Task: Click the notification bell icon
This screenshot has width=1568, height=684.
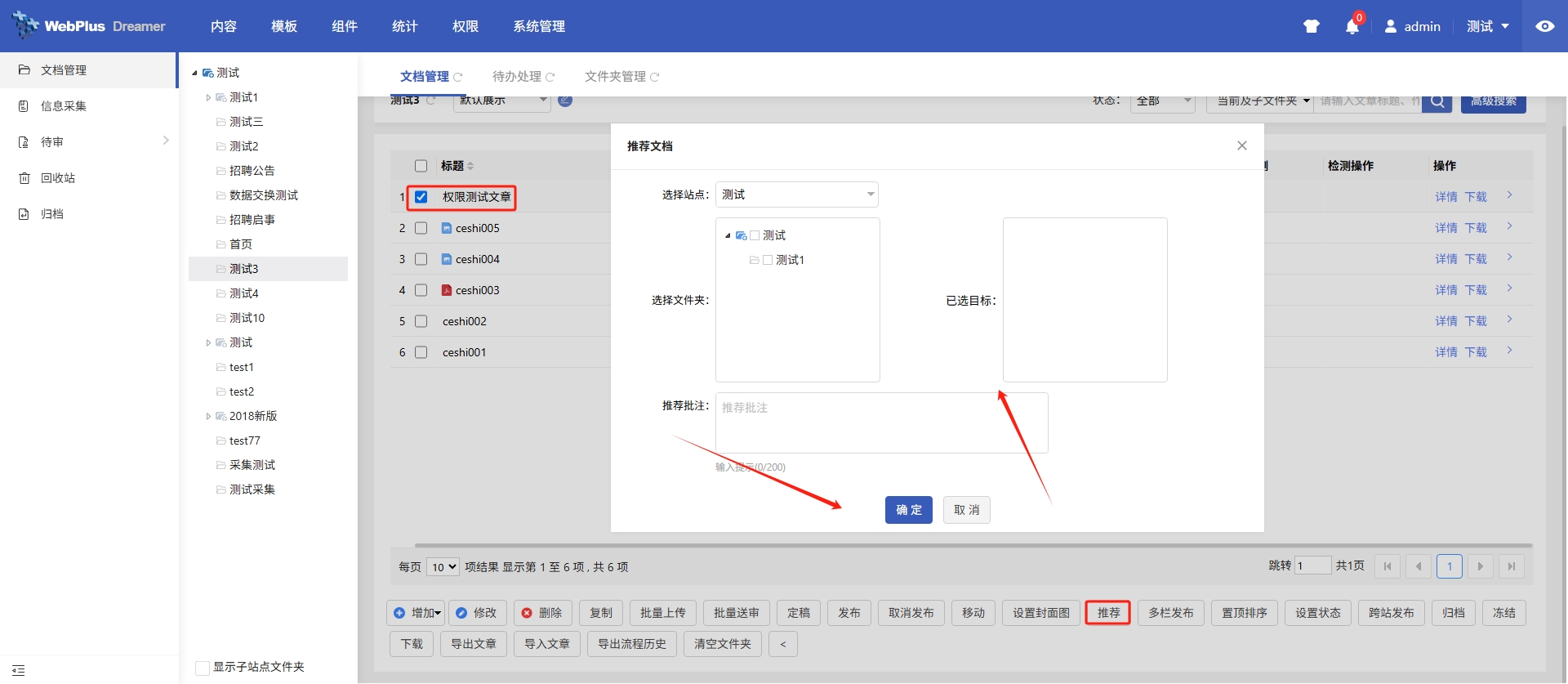Action: click(1352, 27)
